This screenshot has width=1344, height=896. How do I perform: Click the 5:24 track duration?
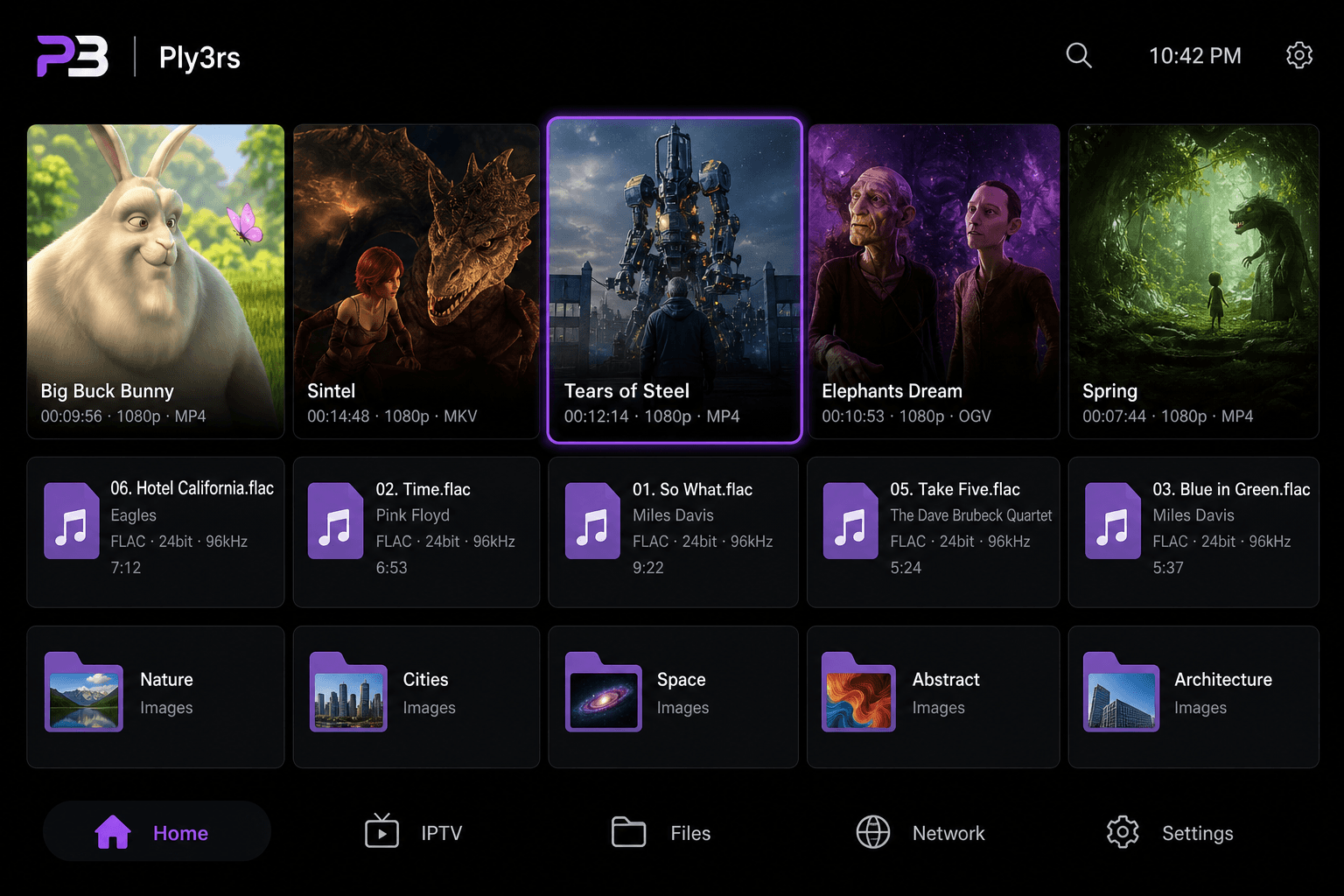click(x=905, y=568)
